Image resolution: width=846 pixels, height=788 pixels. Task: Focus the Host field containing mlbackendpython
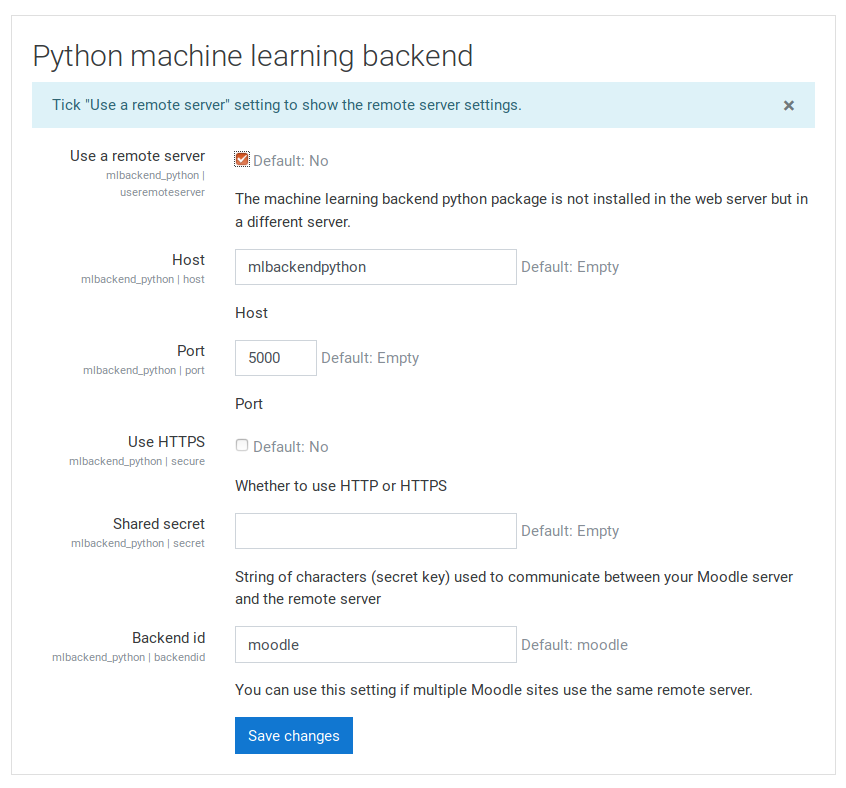point(376,267)
